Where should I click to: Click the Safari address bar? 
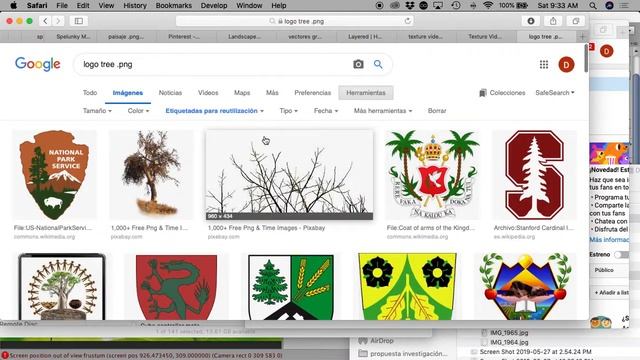click(x=295, y=21)
